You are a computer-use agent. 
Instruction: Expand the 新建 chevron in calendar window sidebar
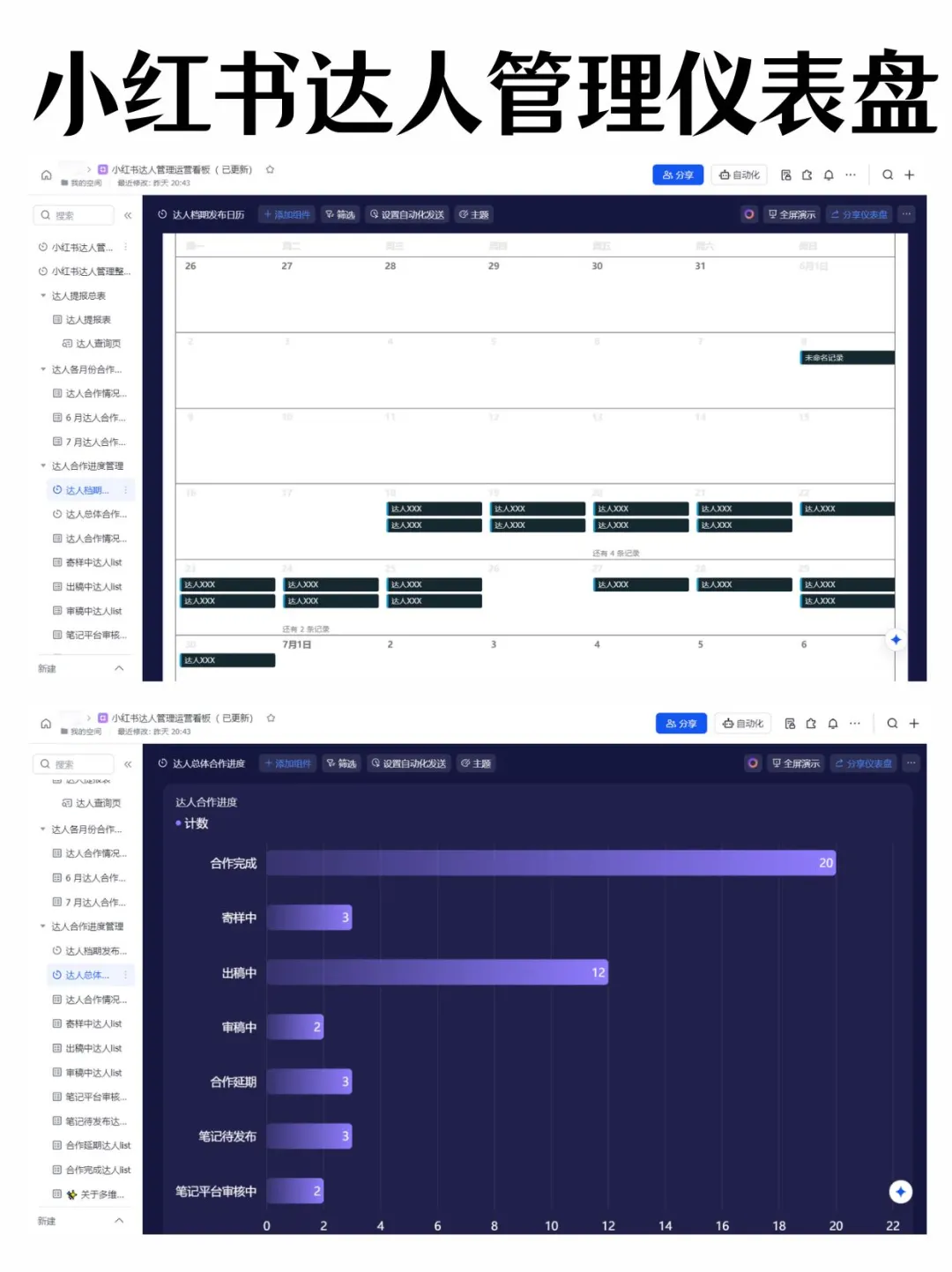tap(119, 668)
